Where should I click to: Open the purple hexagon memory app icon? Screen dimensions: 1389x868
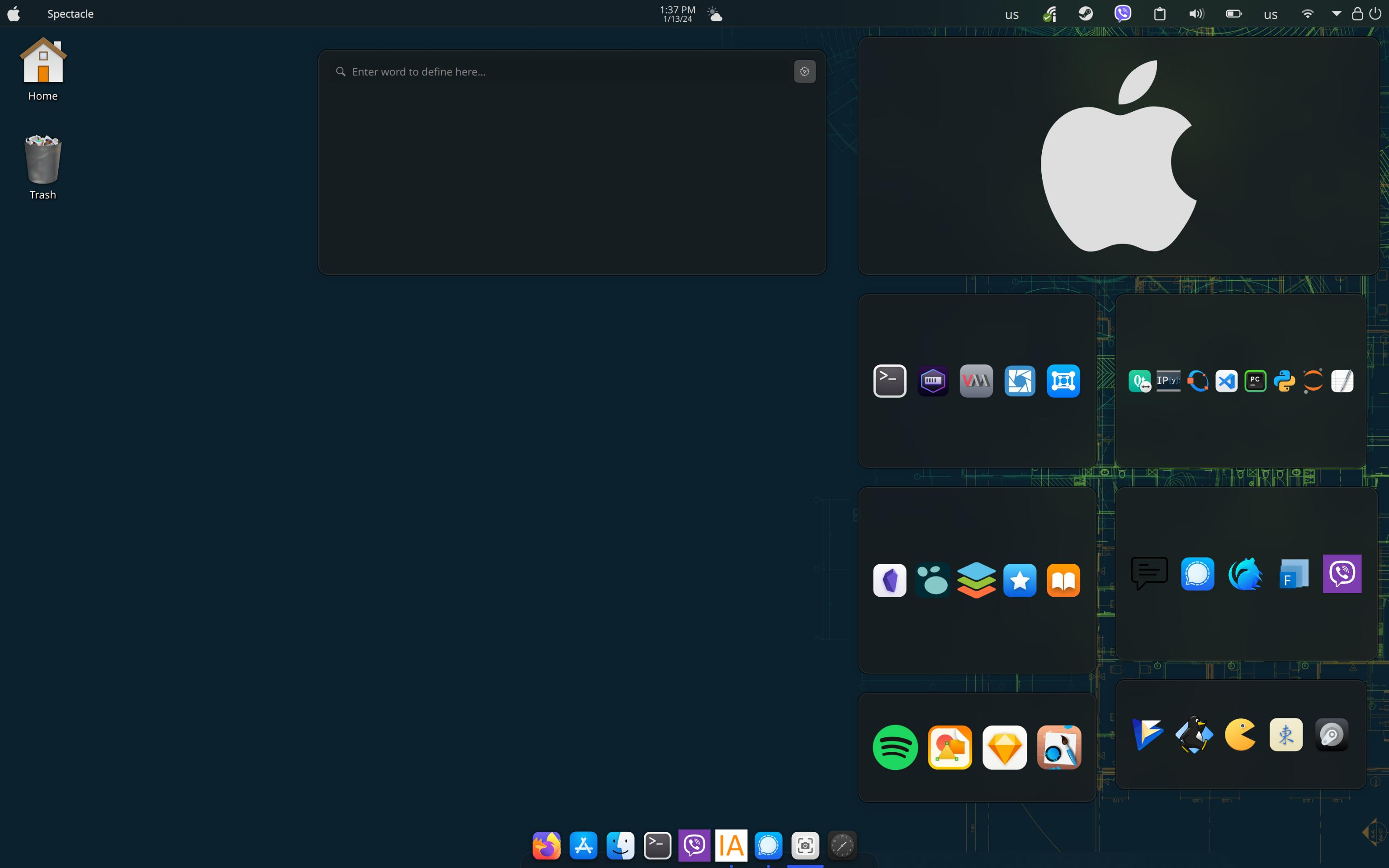[x=933, y=381]
